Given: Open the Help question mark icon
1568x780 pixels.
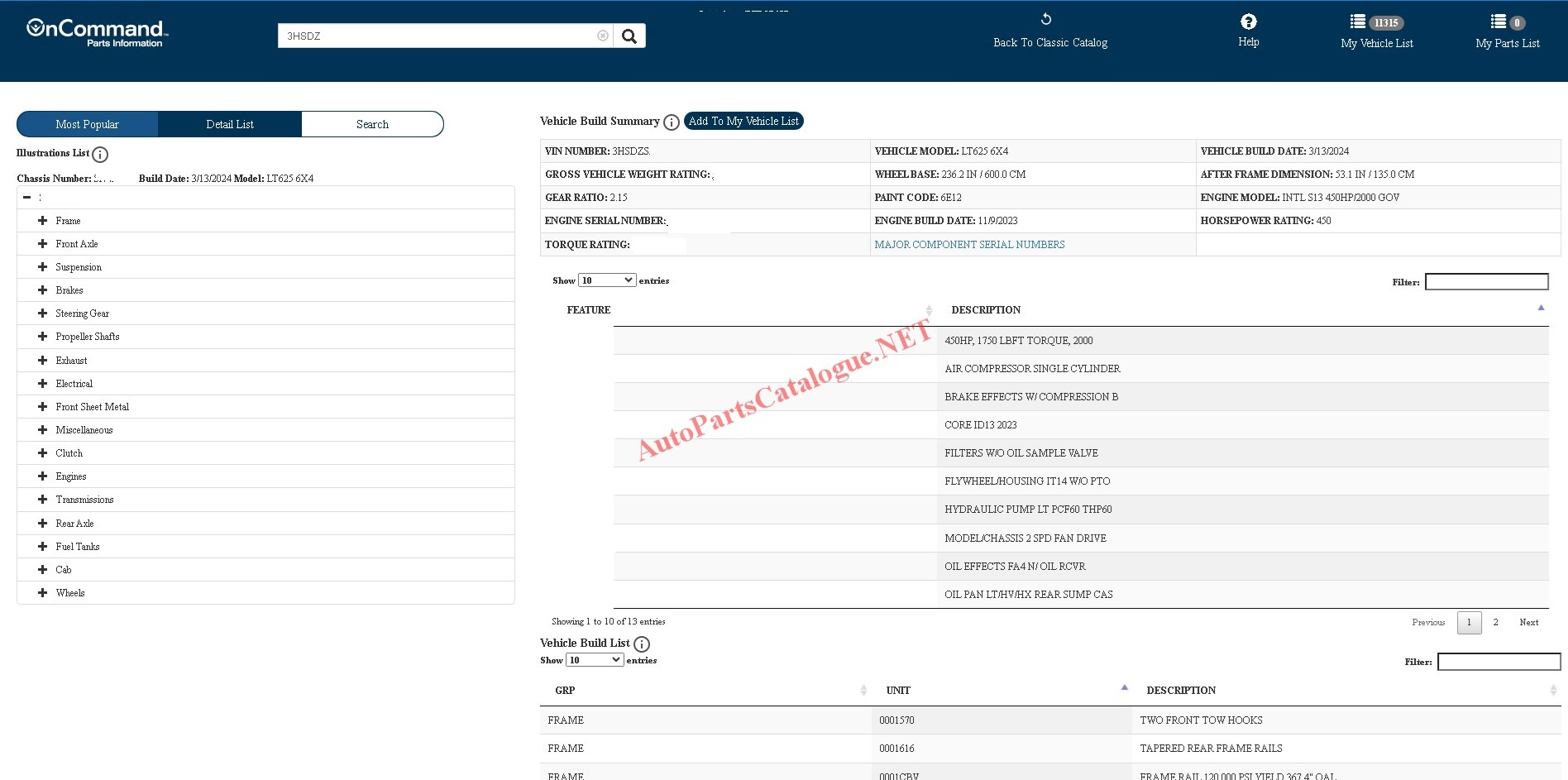Looking at the screenshot, I should click(x=1248, y=22).
